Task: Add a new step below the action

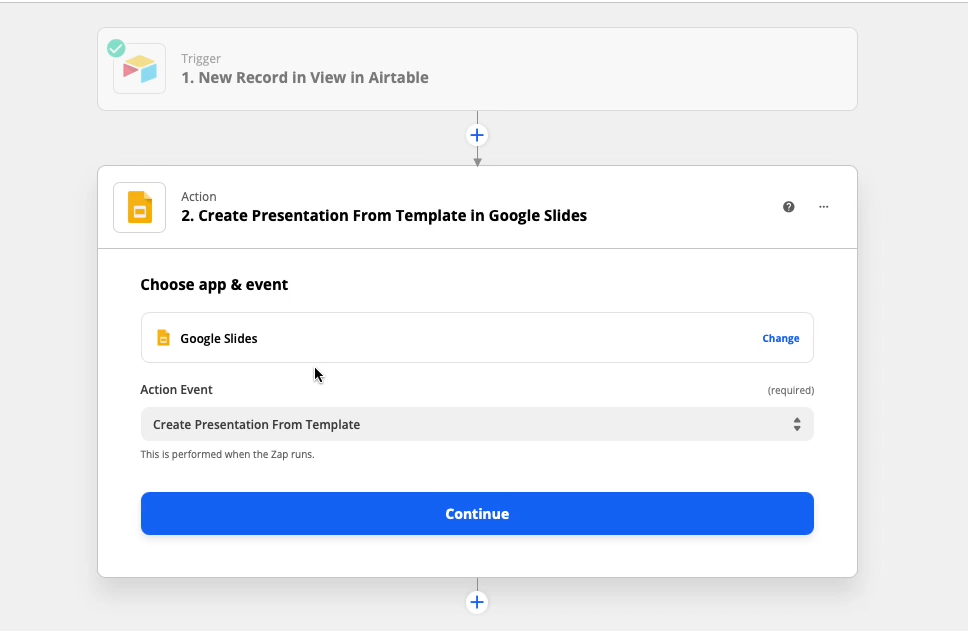Action: pos(477,602)
